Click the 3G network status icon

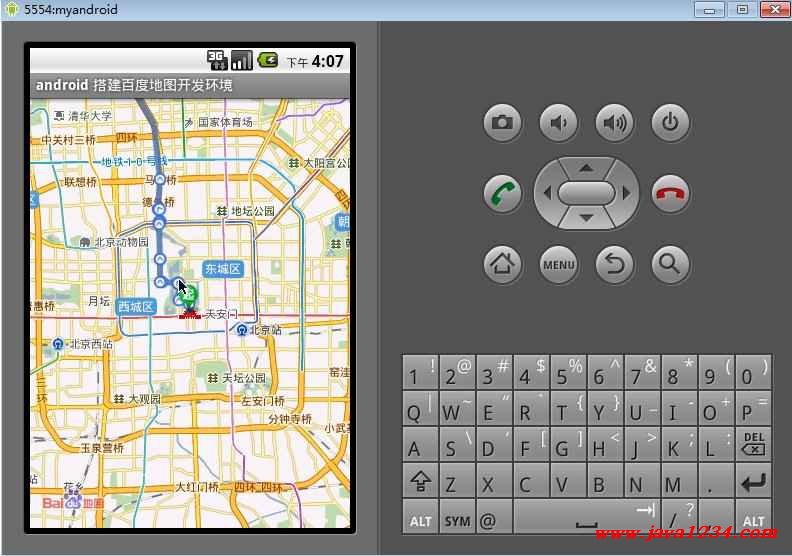pos(217,60)
